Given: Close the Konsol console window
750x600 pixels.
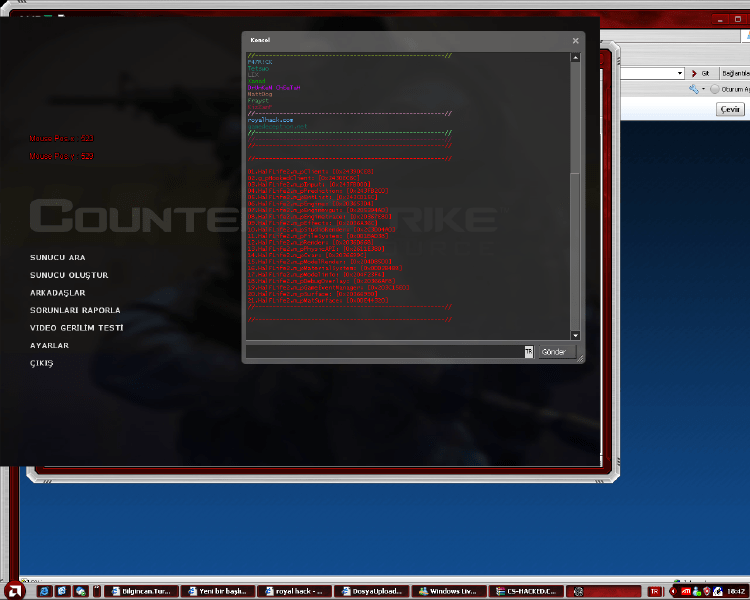Looking at the screenshot, I should (x=575, y=41).
